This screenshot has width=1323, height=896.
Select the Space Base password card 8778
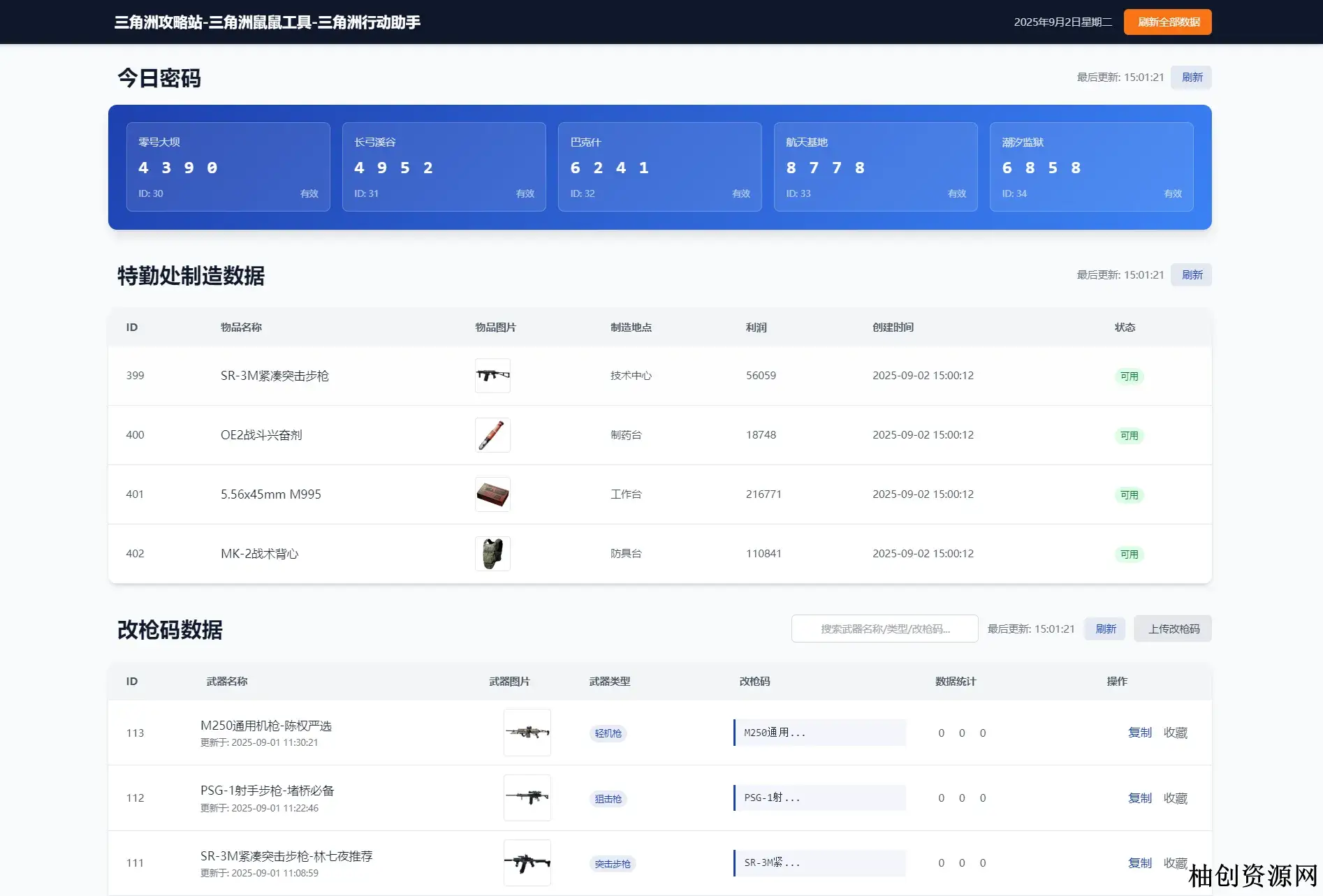point(875,167)
